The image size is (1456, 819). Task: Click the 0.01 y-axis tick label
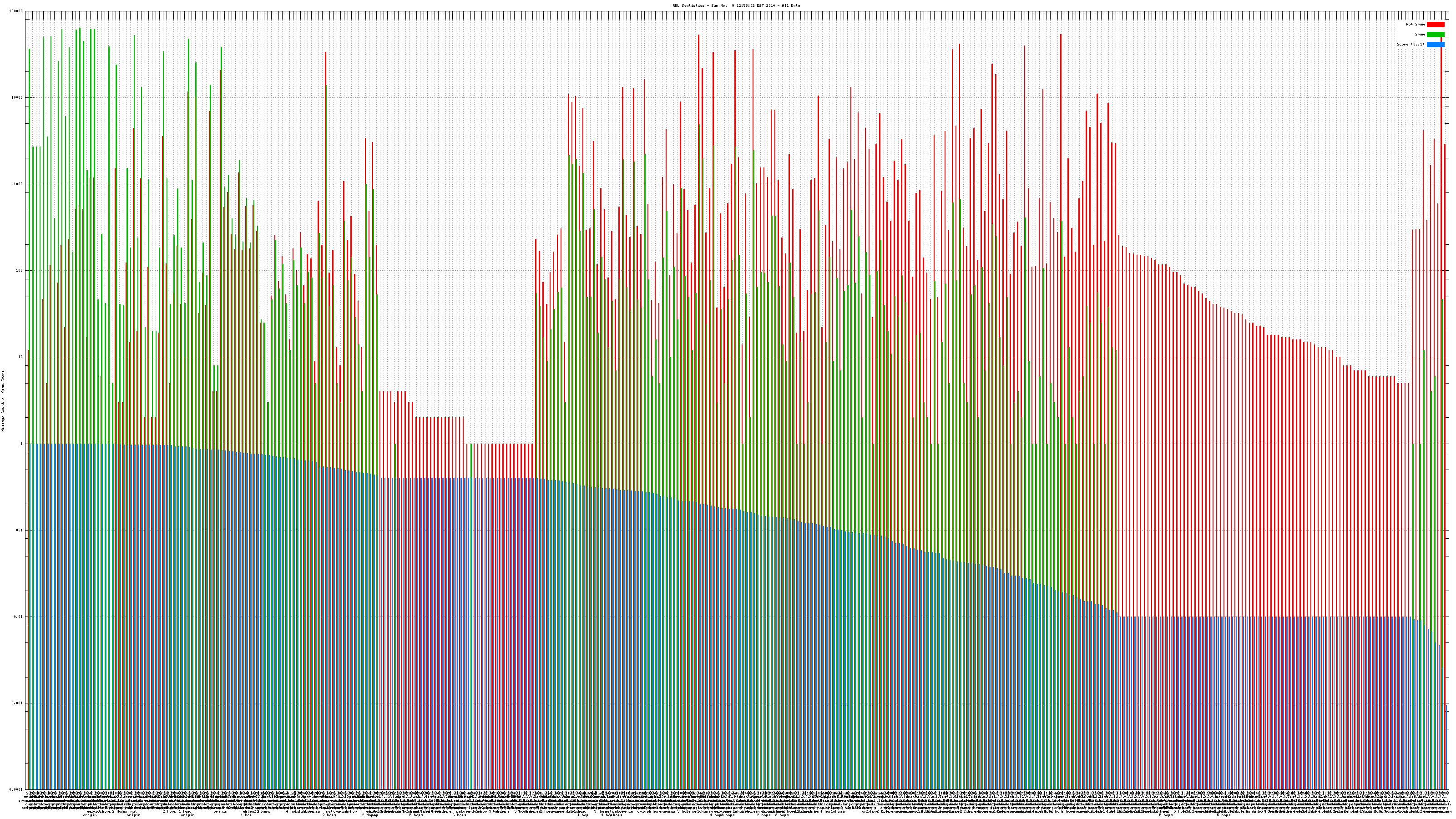tap(19, 617)
